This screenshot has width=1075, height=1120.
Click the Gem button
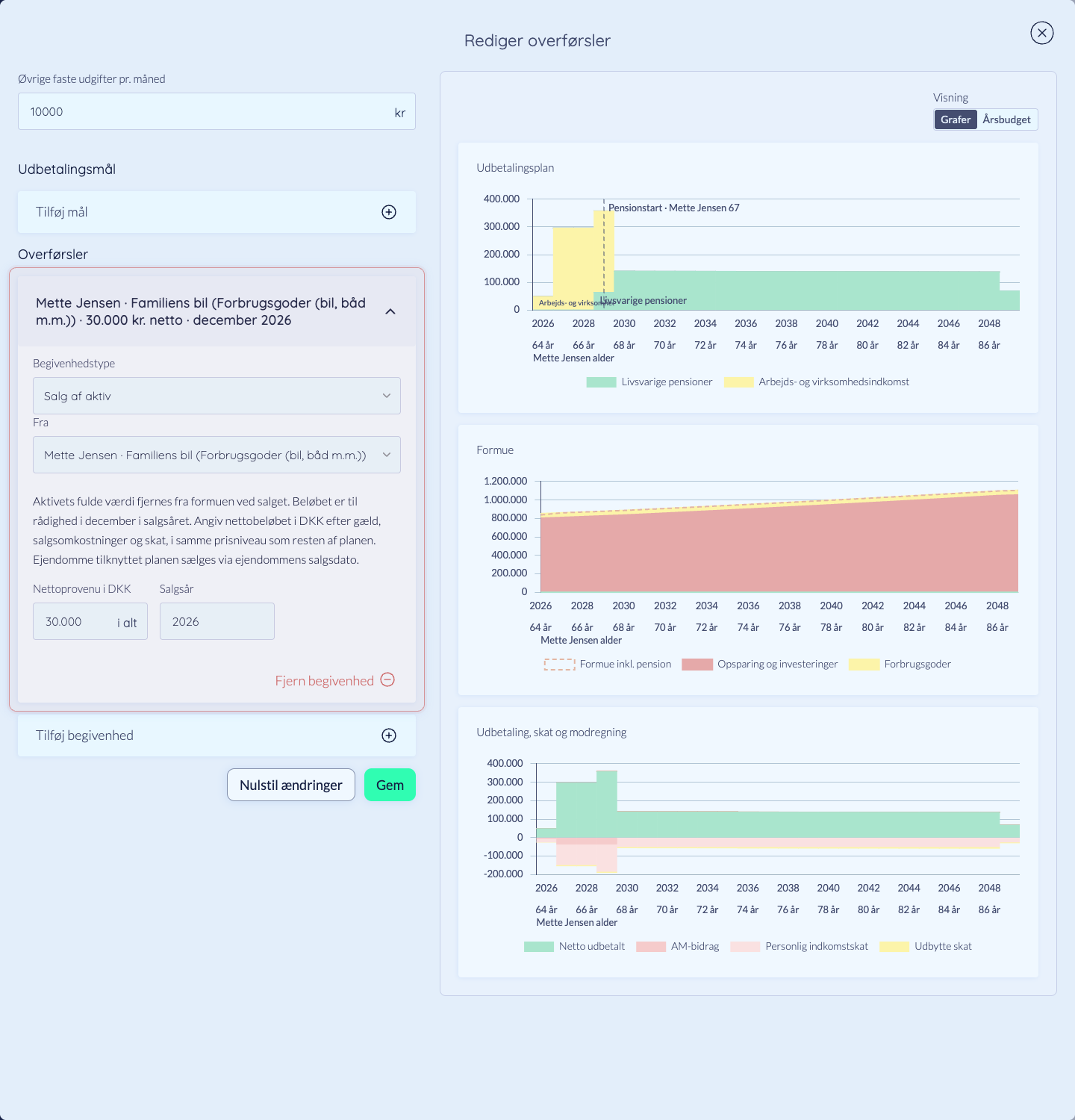click(390, 785)
